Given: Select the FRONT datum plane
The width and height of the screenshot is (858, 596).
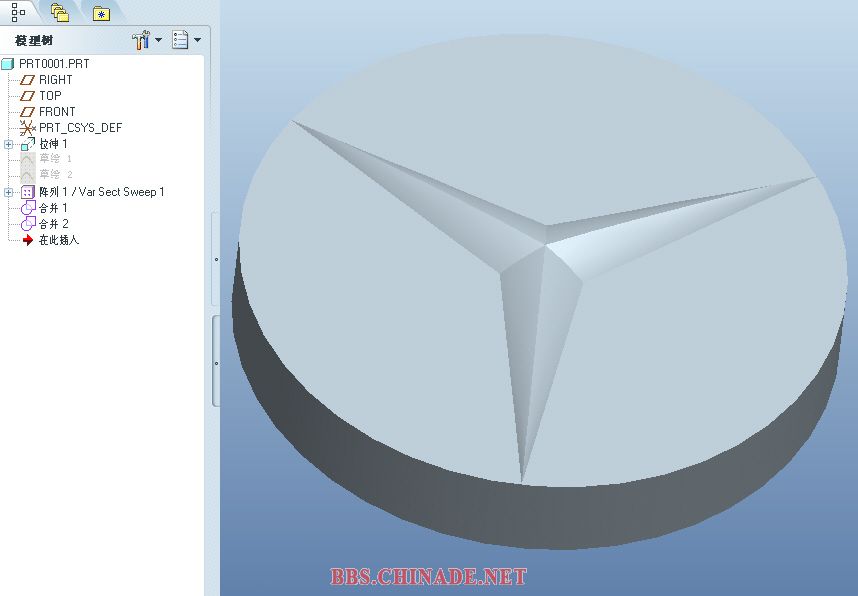Looking at the screenshot, I should (57, 112).
